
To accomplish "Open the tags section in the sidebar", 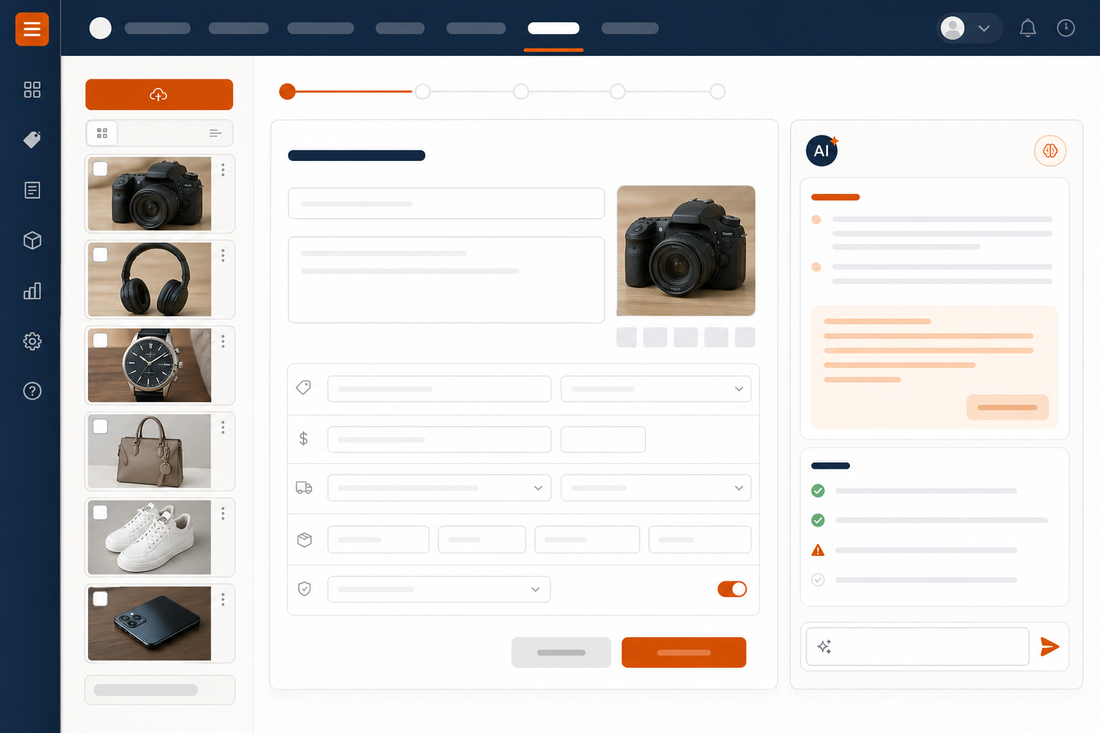I will (x=31, y=140).
